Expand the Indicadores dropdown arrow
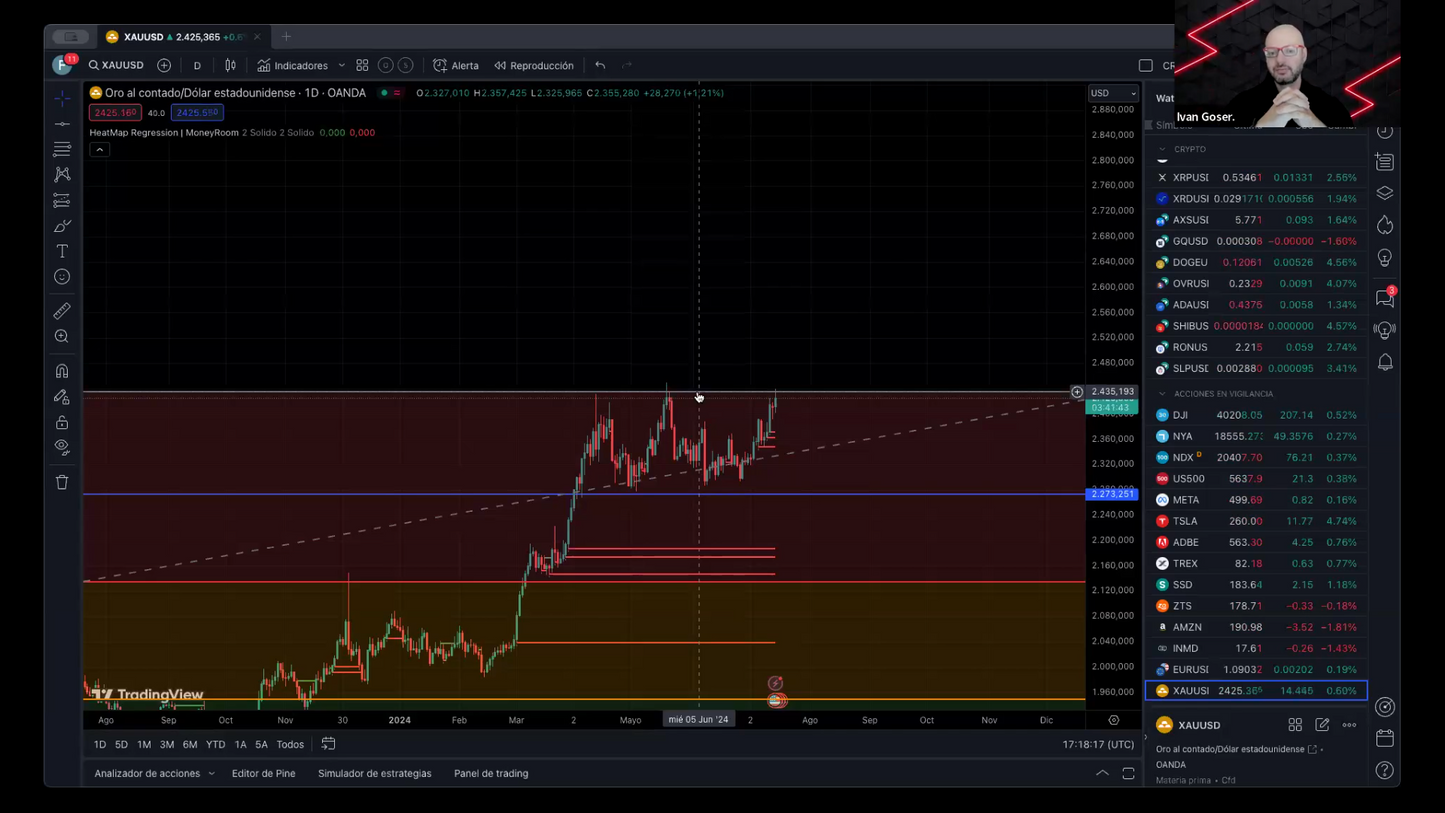Screen dimensions: 1445x813 pos(341,66)
